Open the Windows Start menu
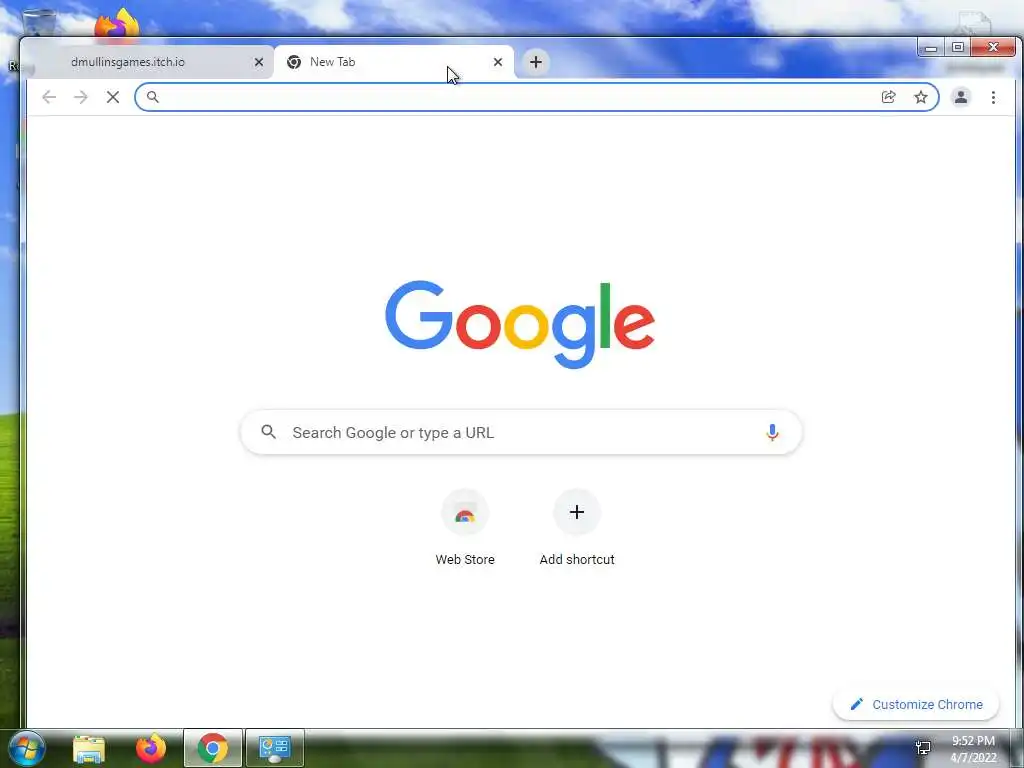Image resolution: width=1024 pixels, height=768 pixels. pos(26,748)
